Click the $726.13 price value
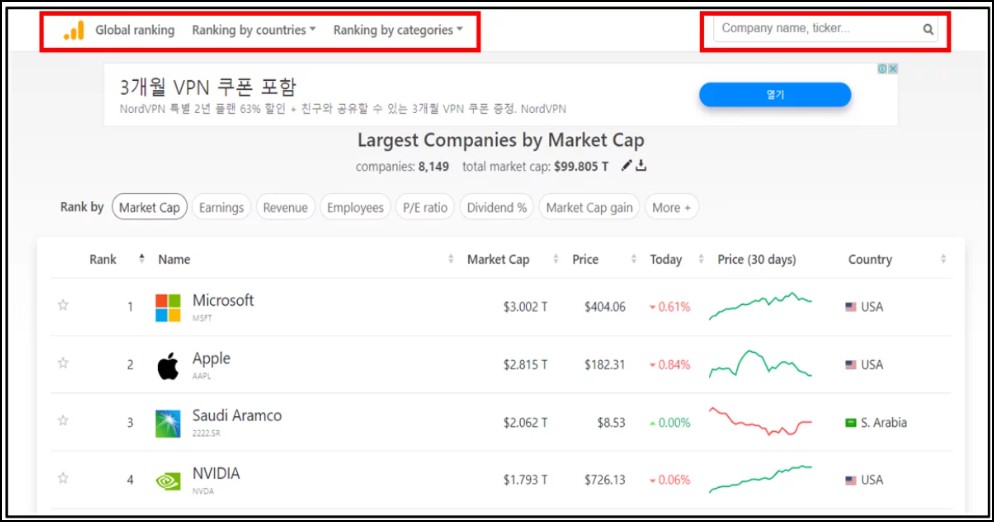The width and height of the screenshot is (994, 522). pos(605,480)
